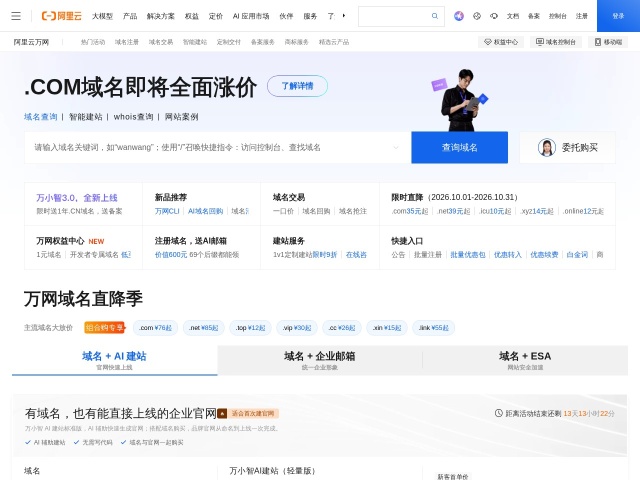The width and height of the screenshot is (640, 480).
Task: Click the .com35元起 offer
Action: (410, 211)
